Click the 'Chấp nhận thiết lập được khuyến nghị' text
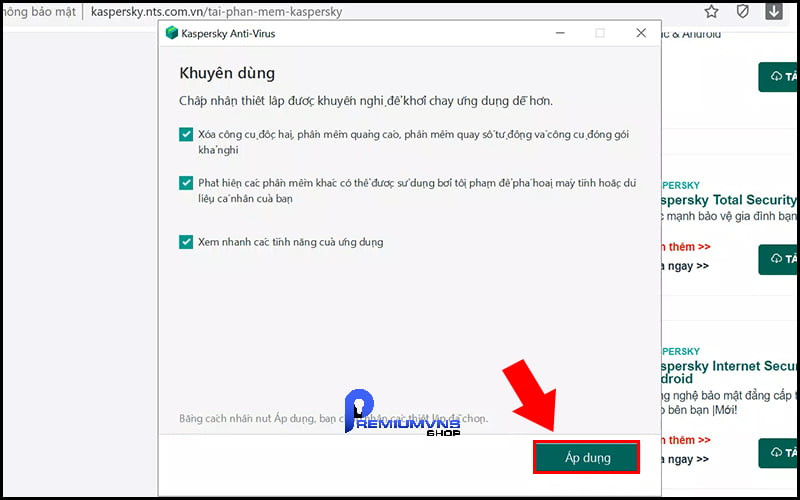 366,101
